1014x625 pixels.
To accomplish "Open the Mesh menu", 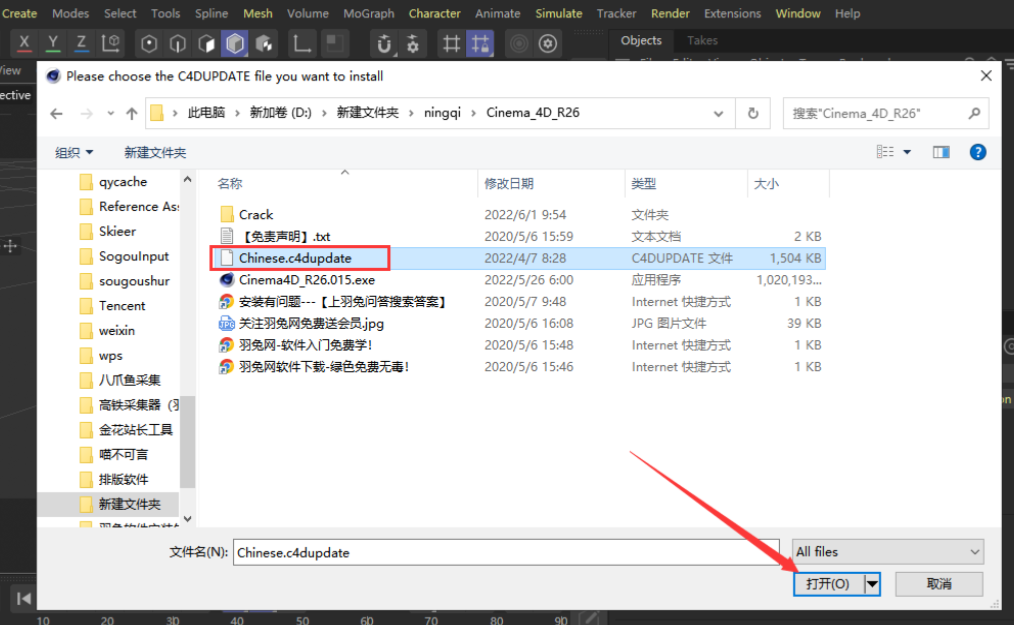I will click(x=257, y=13).
